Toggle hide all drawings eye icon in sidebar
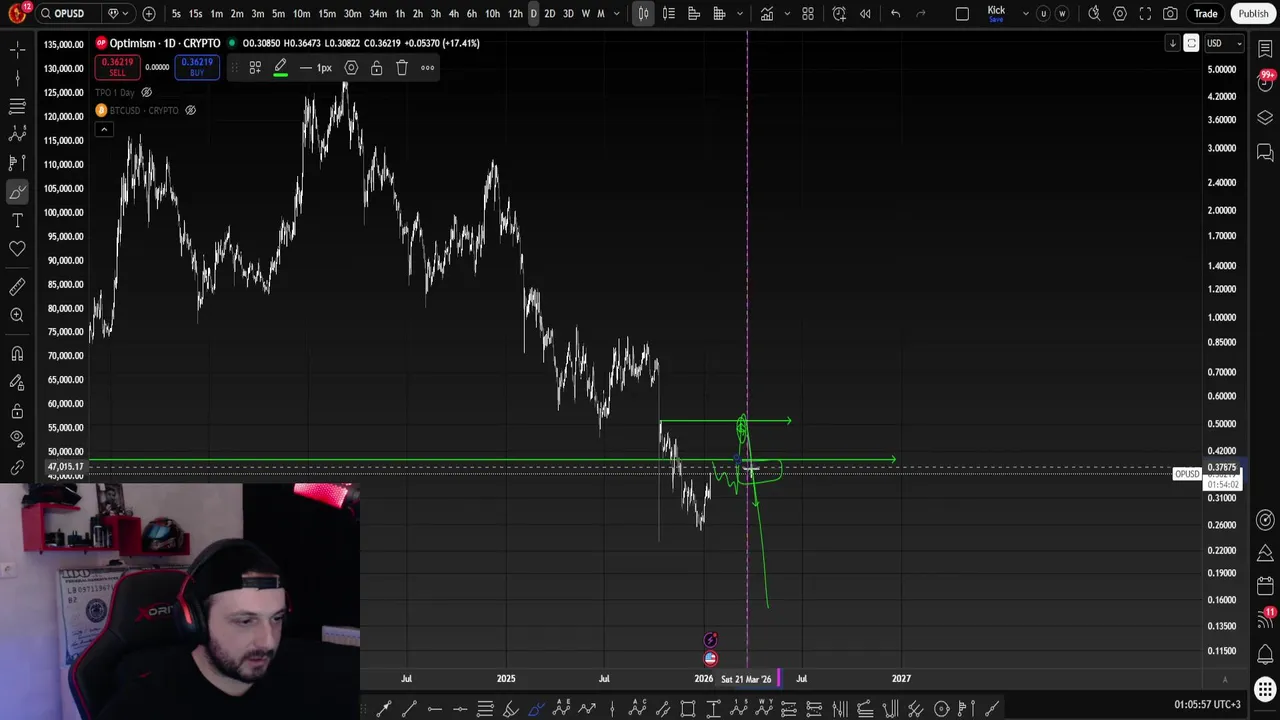 pyautogui.click(x=17, y=438)
